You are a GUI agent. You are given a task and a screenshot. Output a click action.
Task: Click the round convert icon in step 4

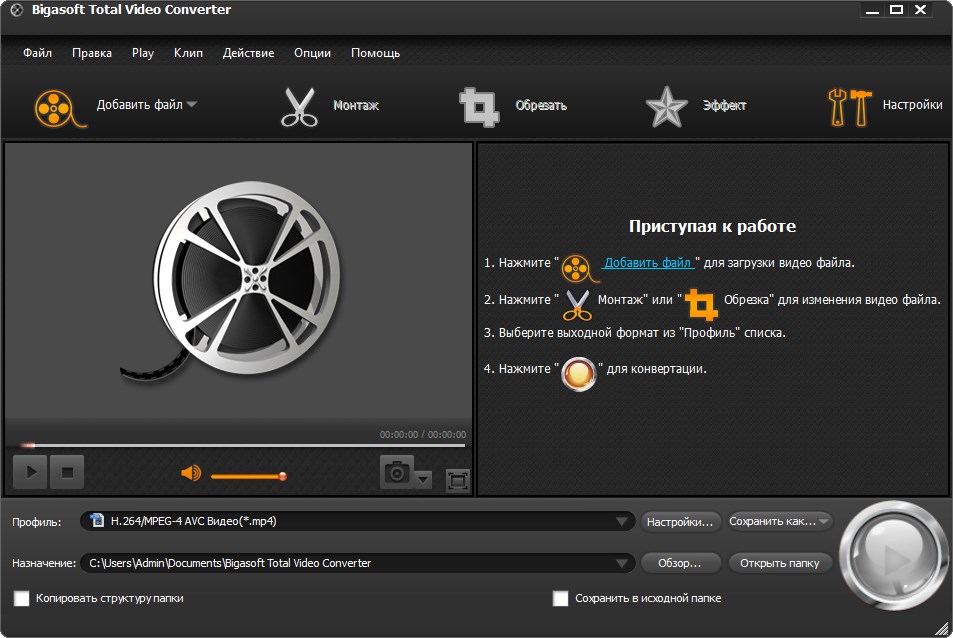coord(578,374)
